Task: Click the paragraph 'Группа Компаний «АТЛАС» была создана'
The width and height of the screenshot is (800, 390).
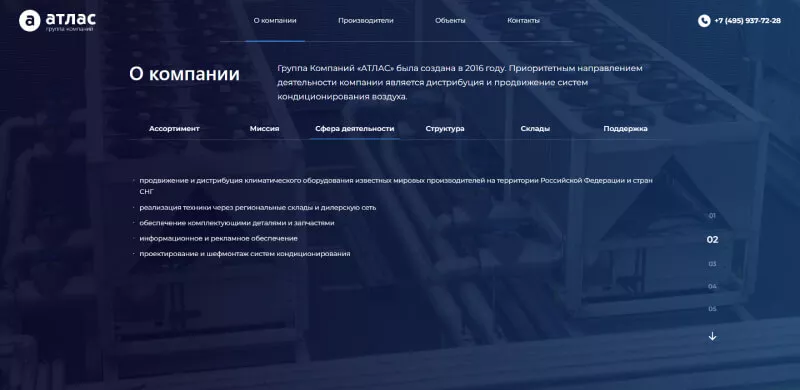Action: pos(460,82)
